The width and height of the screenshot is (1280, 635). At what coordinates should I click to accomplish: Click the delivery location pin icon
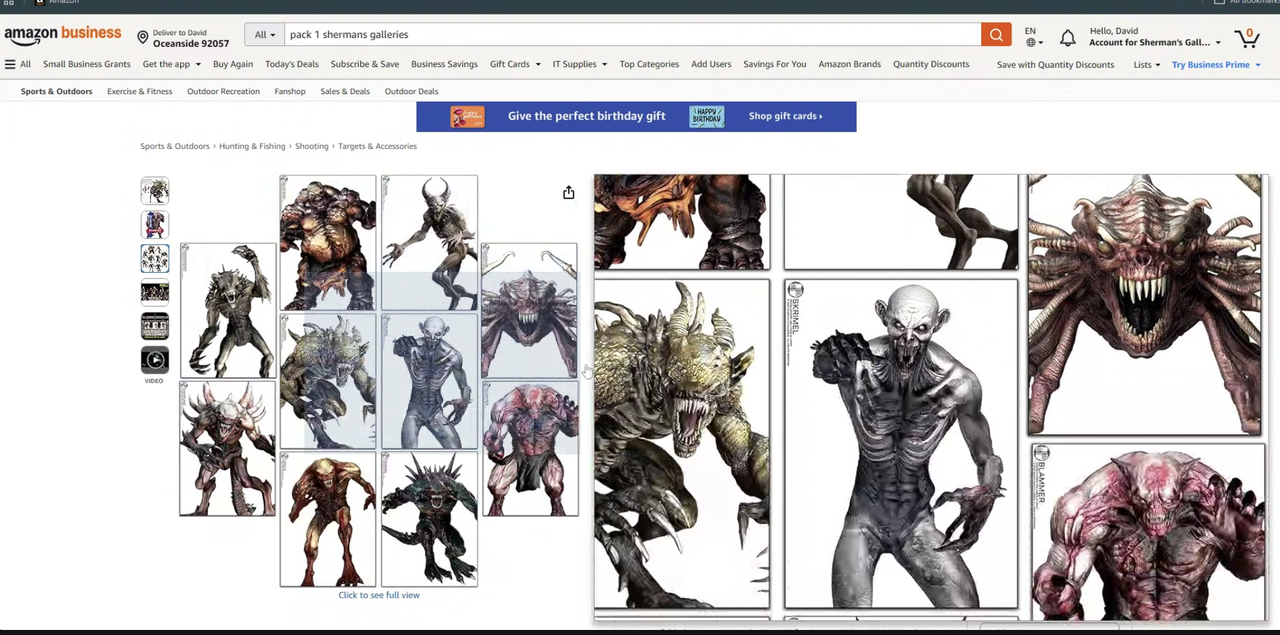coord(143,38)
